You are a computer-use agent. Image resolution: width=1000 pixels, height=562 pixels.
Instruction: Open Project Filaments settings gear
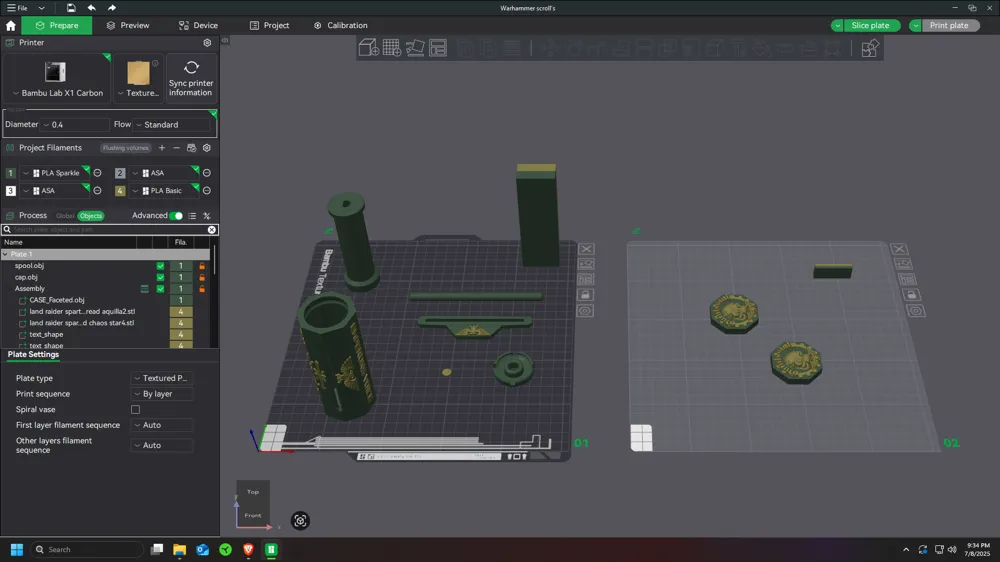[207, 148]
